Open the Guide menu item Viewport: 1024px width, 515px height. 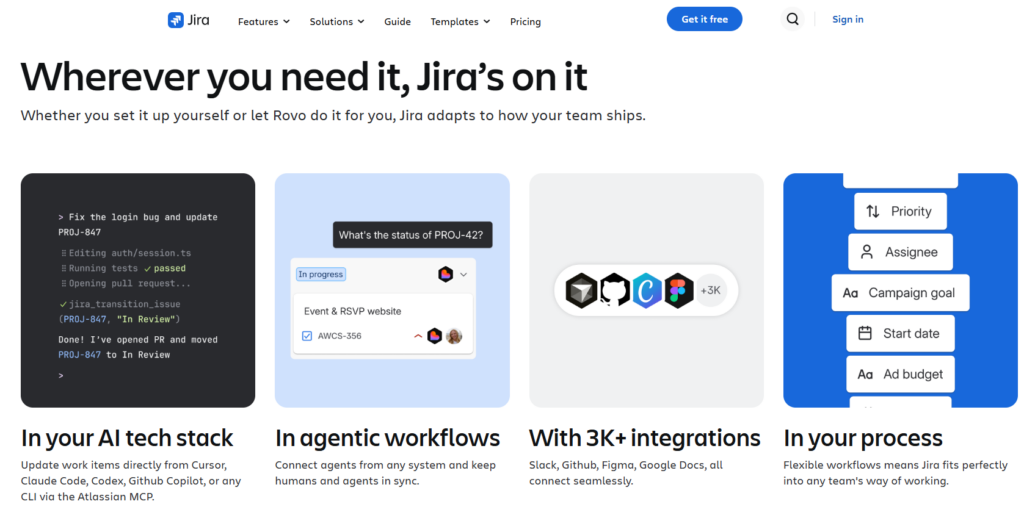397,22
